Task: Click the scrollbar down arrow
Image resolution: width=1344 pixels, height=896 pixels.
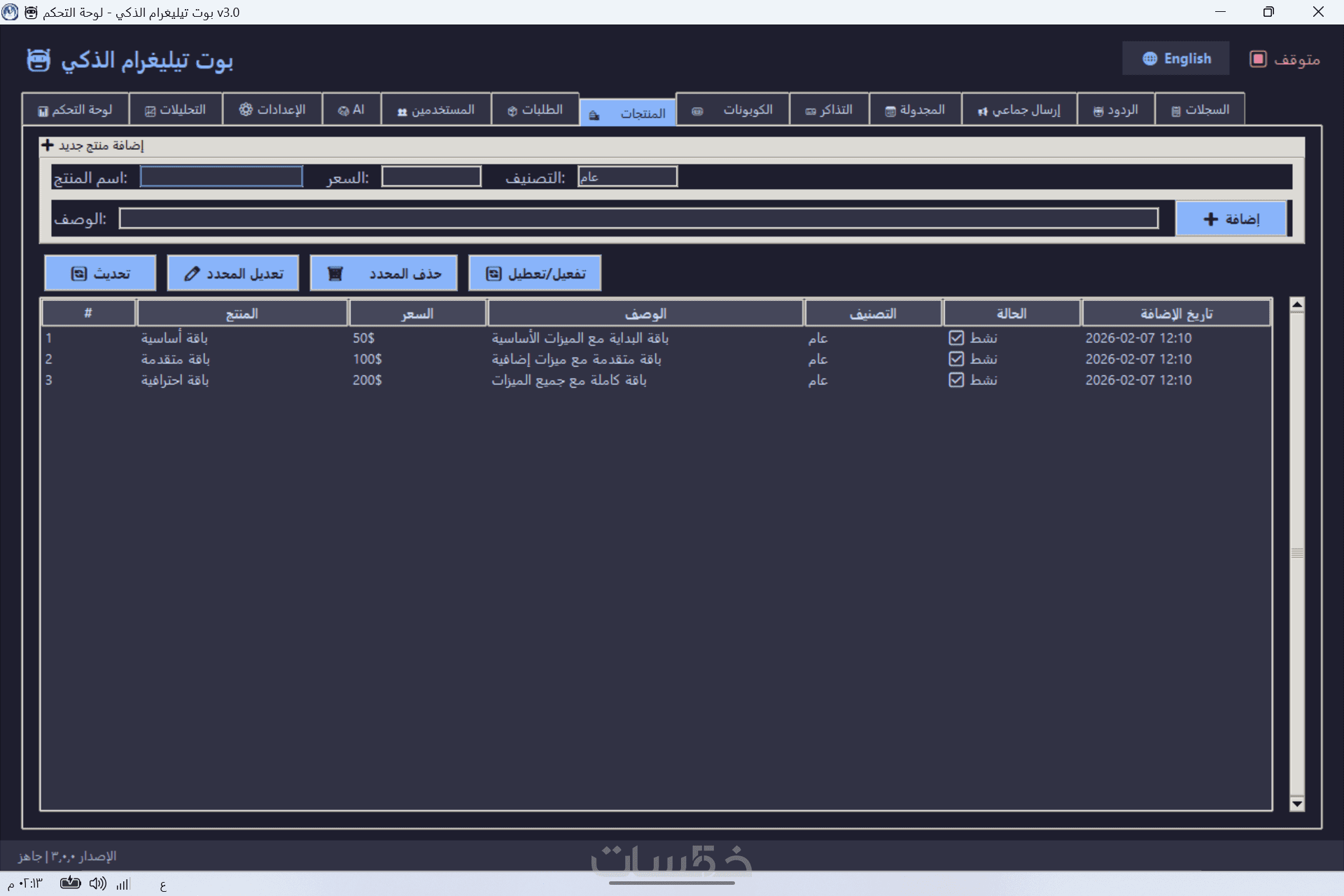Action: (1296, 804)
